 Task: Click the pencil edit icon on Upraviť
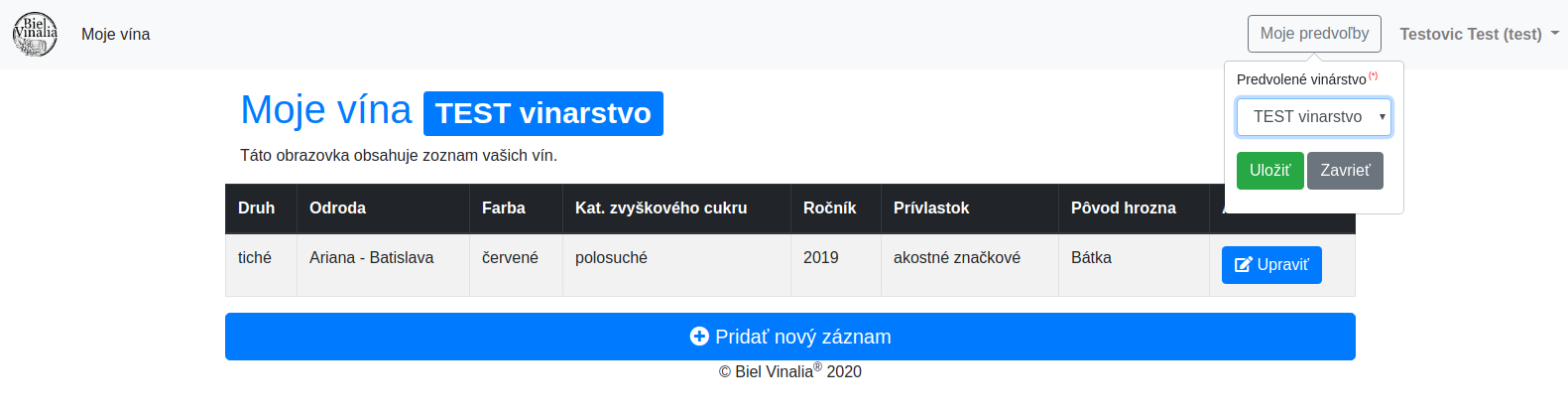[1243, 265]
